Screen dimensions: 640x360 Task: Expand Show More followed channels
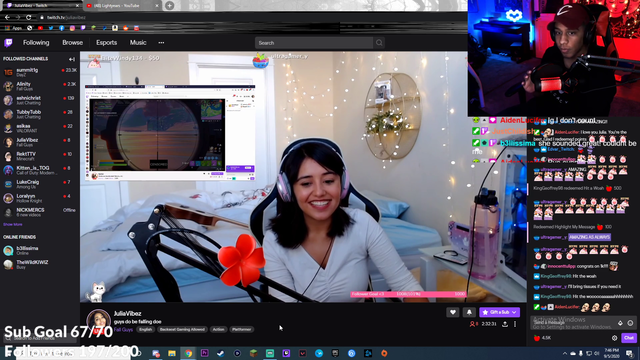[x=13, y=224]
